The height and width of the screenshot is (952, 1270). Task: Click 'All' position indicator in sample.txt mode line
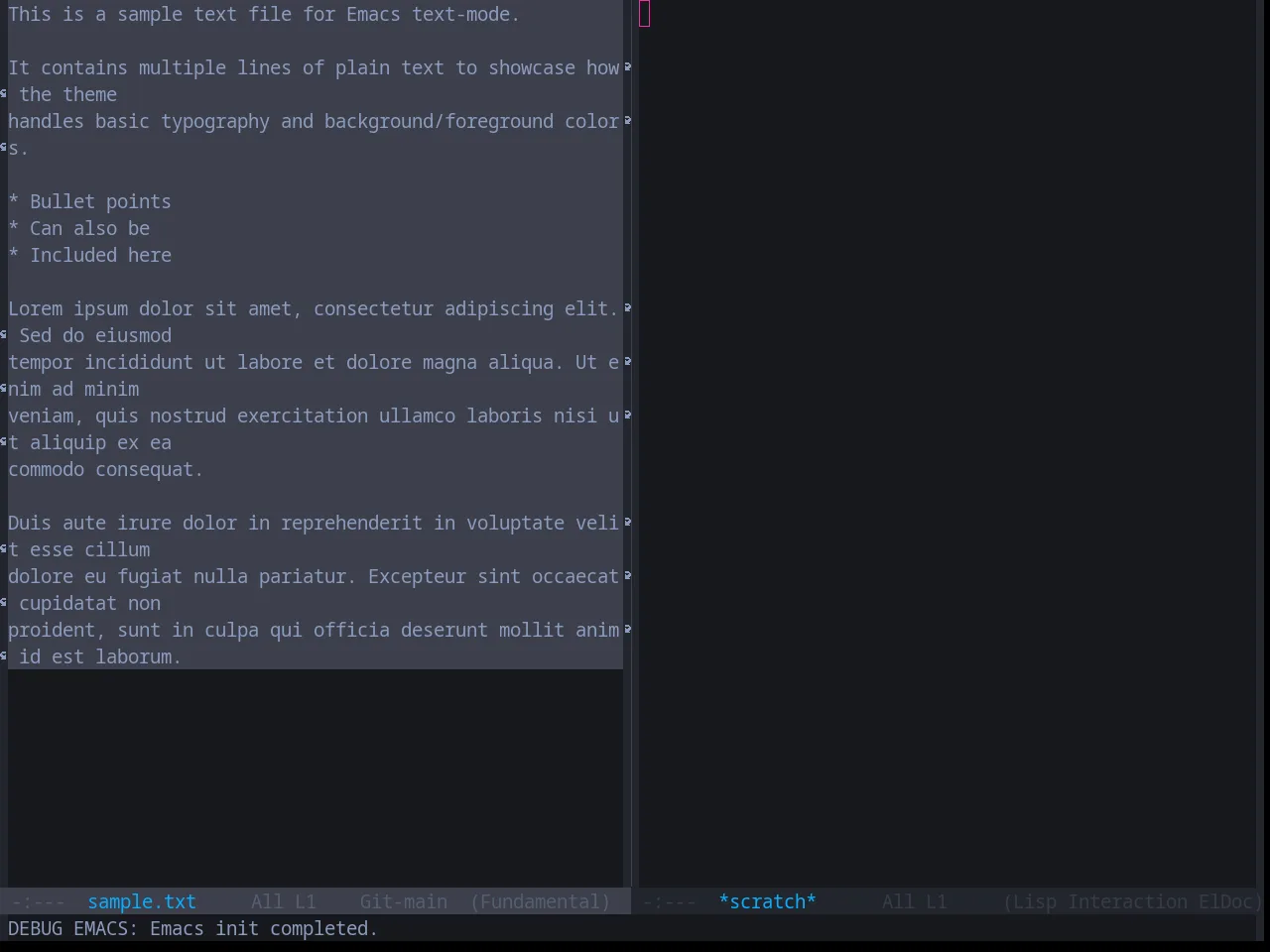pos(267,901)
